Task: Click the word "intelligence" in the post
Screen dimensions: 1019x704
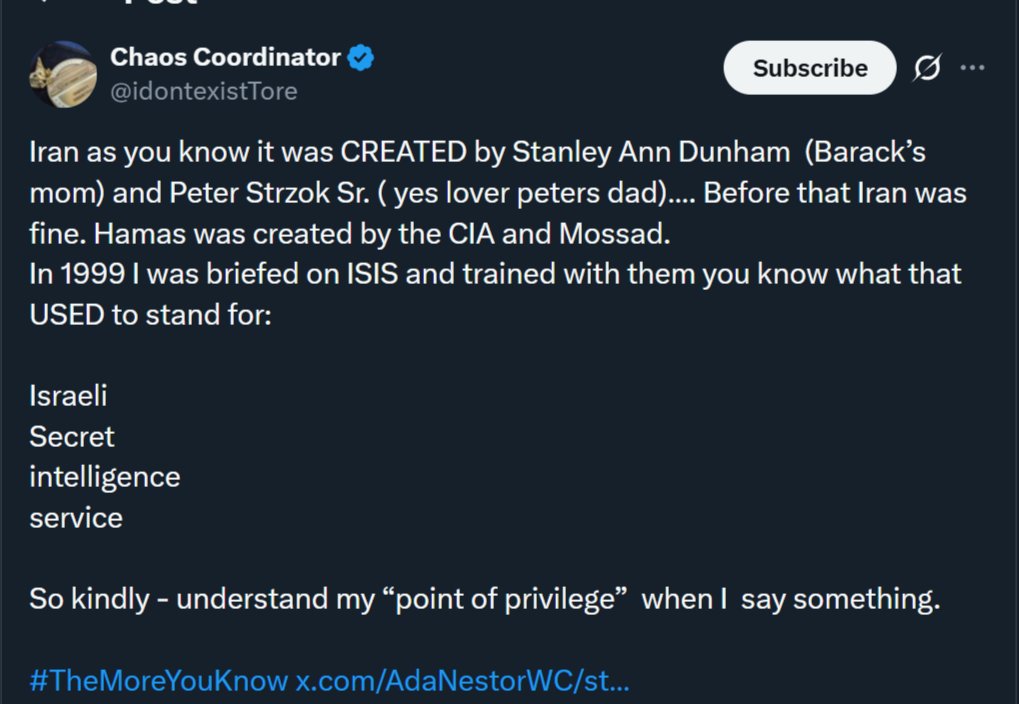Action: [105, 477]
